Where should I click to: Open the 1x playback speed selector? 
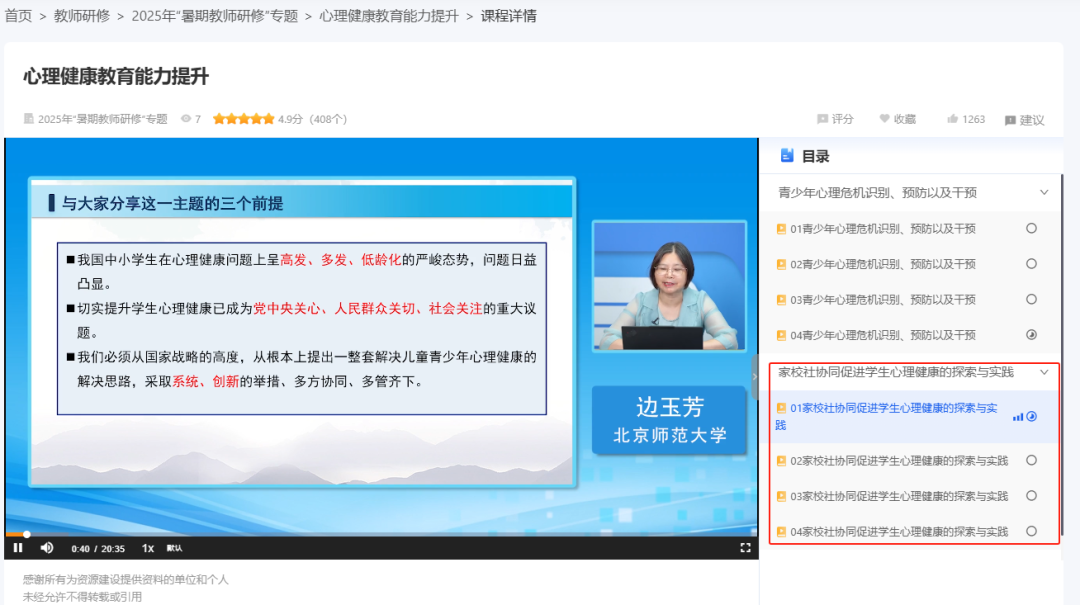click(147, 548)
